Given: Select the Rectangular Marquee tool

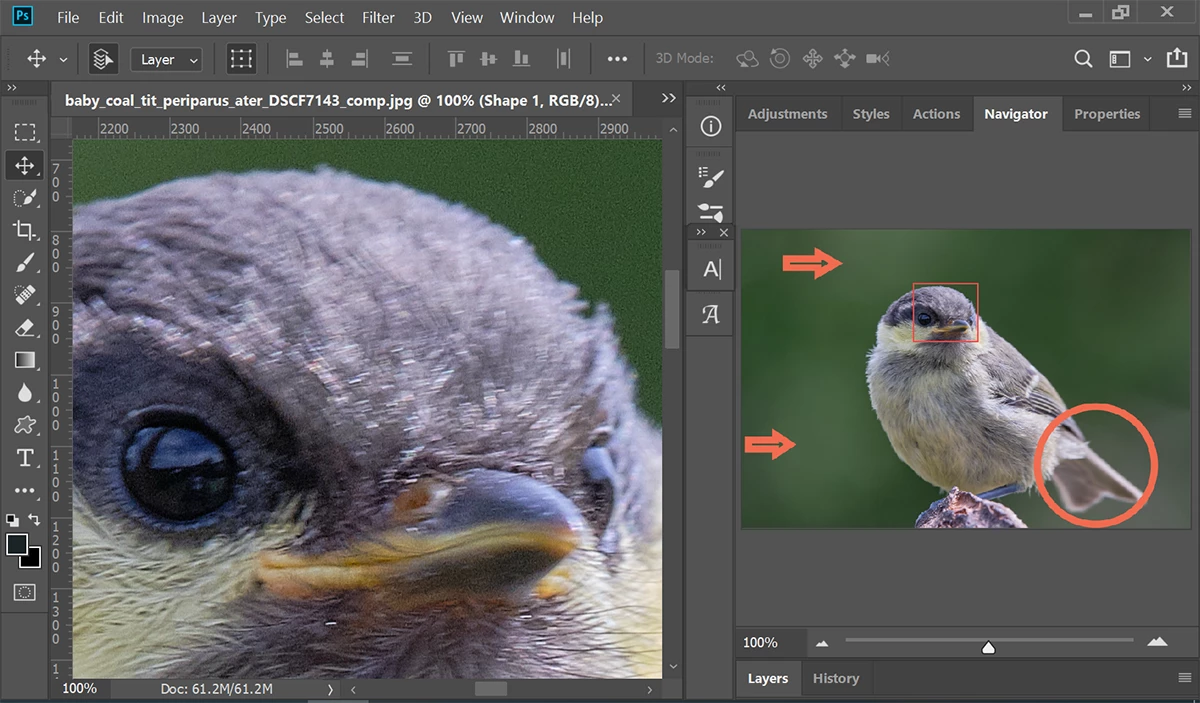Looking at the screenshot, I should [x=25, y=133].
